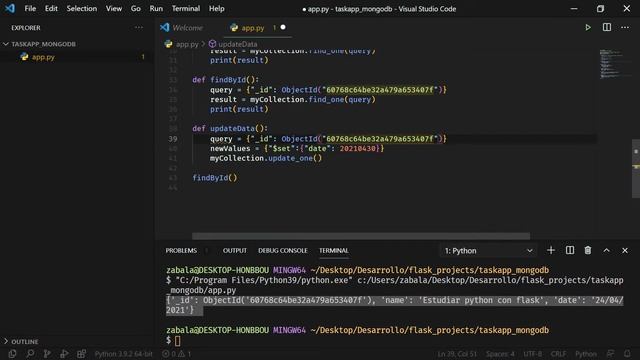Click the feedback icon in status bar

click(x=610, y=353)
